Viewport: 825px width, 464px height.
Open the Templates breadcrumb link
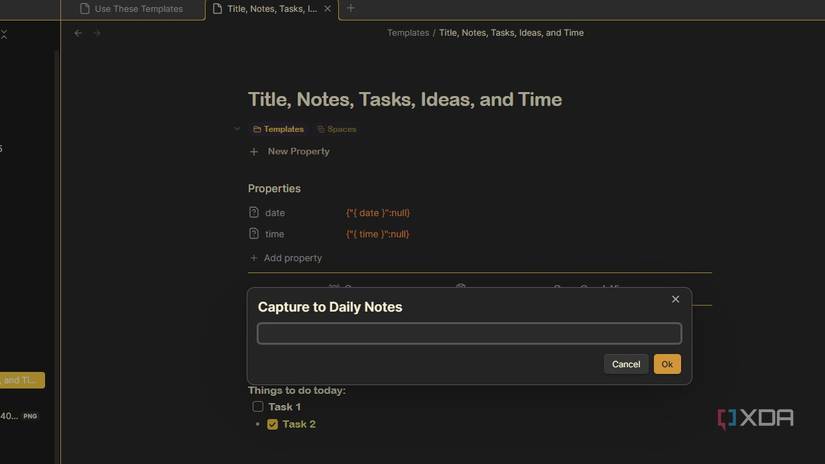click(x=408, y=33)
